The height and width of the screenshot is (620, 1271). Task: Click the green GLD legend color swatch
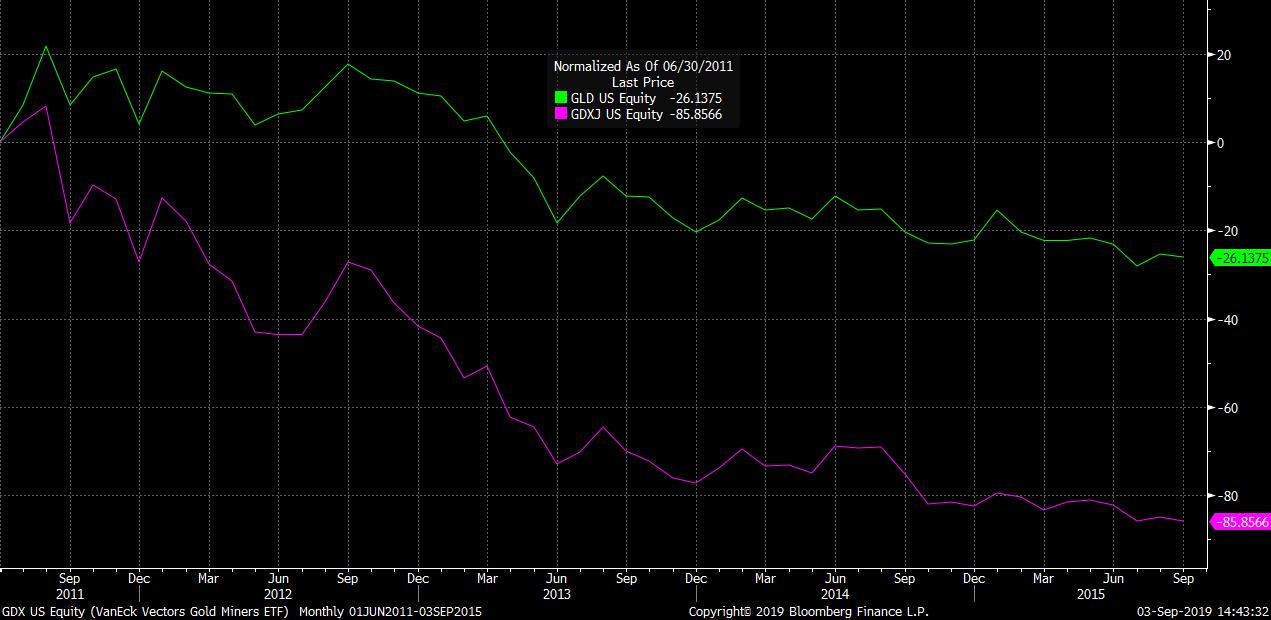pos(561,98)
